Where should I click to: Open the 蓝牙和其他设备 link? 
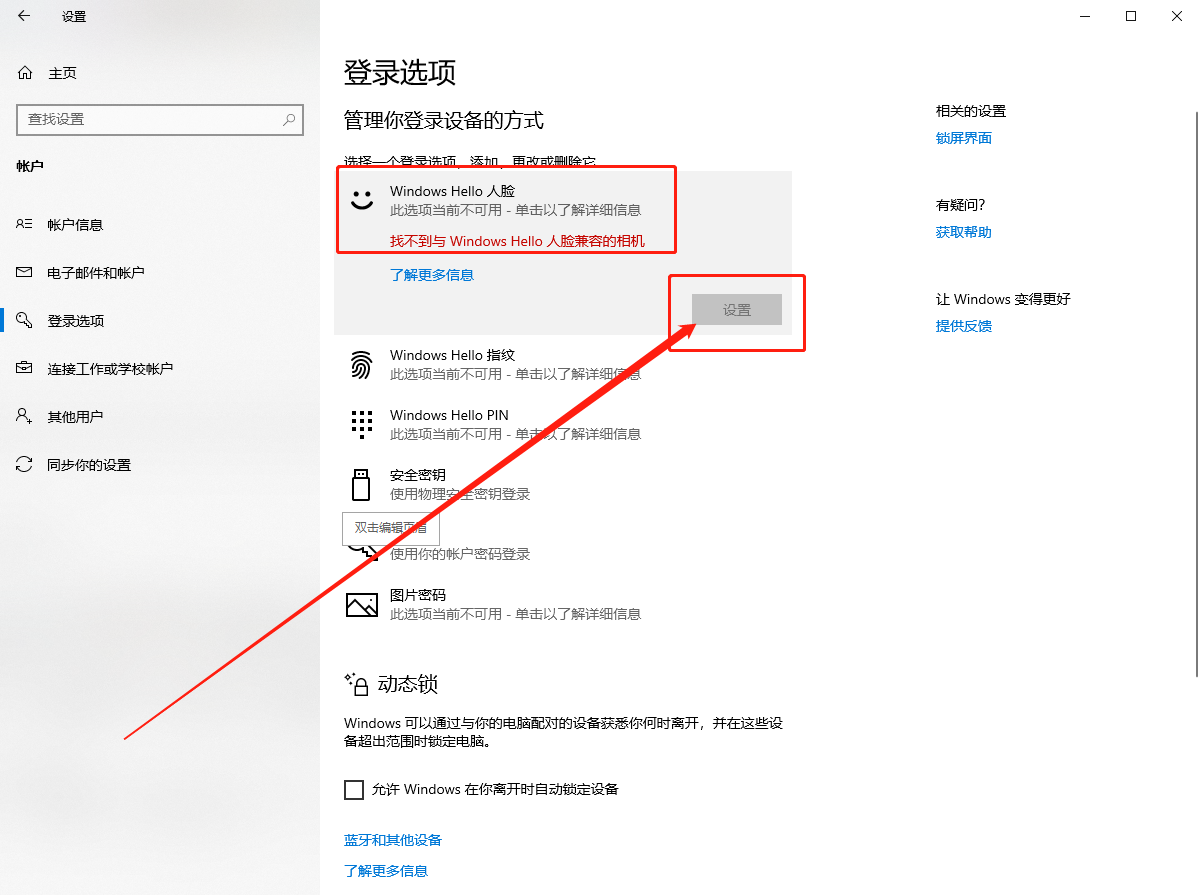tap(392, 840)
